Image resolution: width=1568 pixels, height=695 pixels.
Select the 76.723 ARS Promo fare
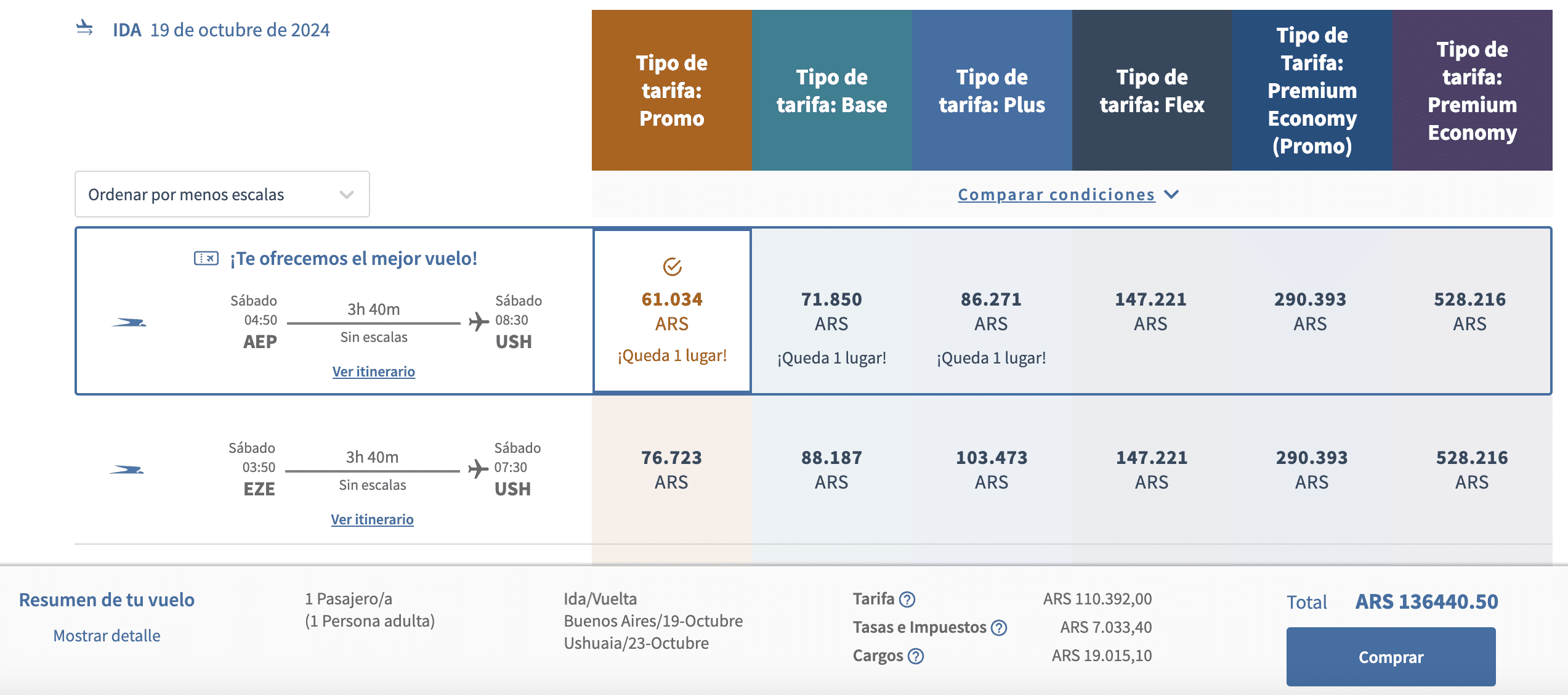(x=671, y=469)
